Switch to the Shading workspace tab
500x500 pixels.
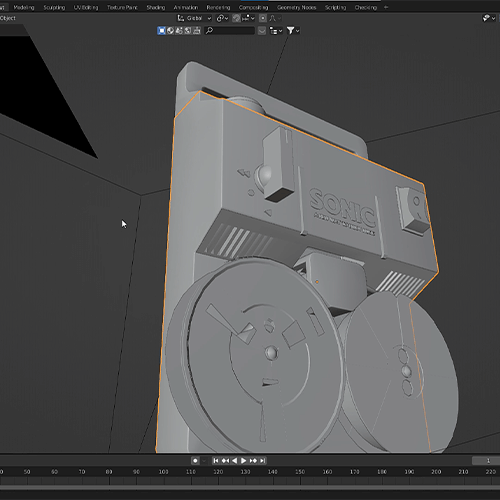[x=156, y=7]
